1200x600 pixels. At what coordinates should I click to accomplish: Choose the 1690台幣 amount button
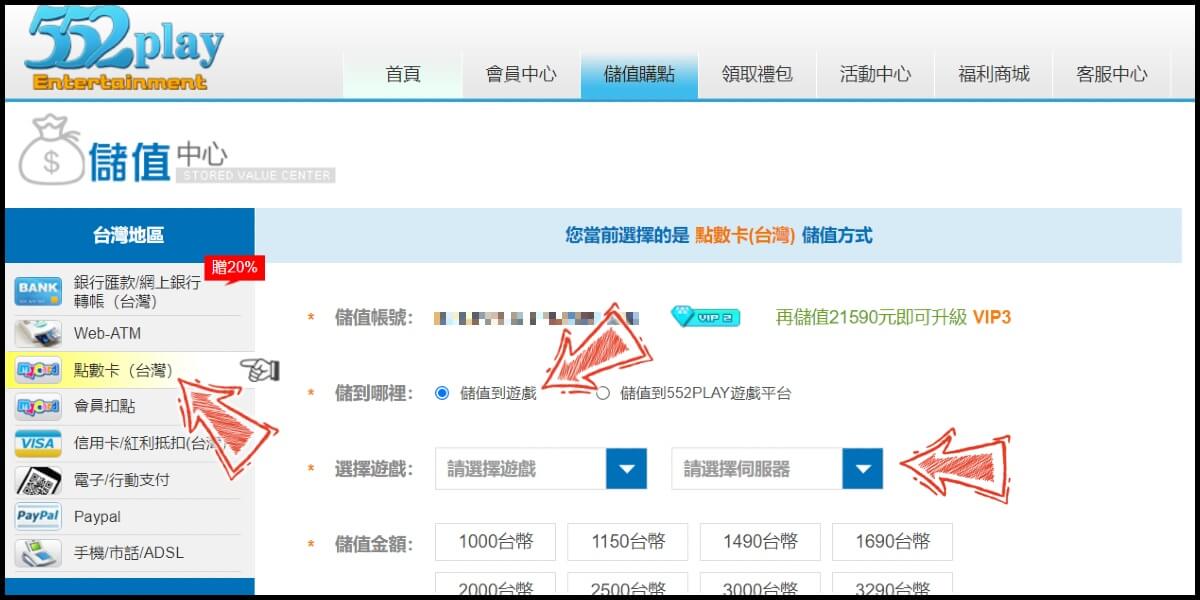892,542
